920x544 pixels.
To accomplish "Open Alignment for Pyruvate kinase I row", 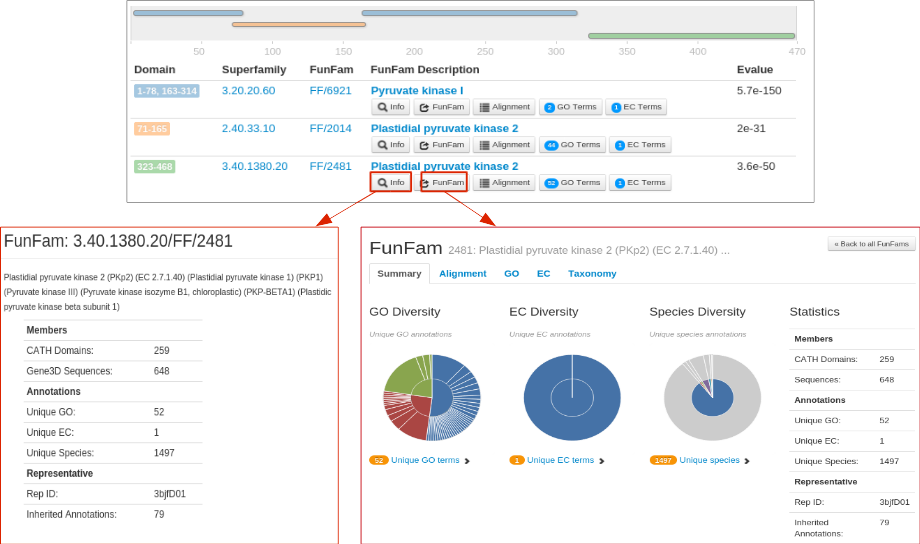I will 504,107.
